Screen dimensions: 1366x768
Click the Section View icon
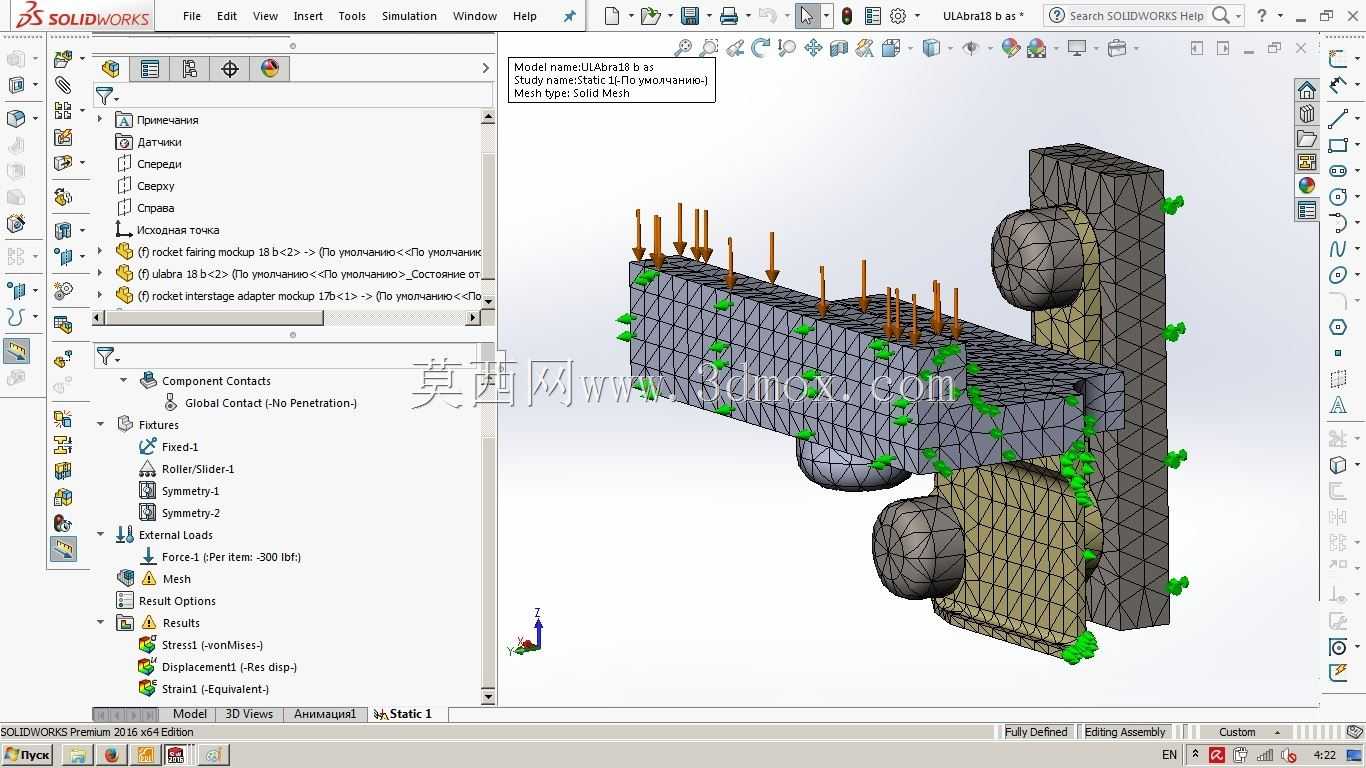pos(839,48)
